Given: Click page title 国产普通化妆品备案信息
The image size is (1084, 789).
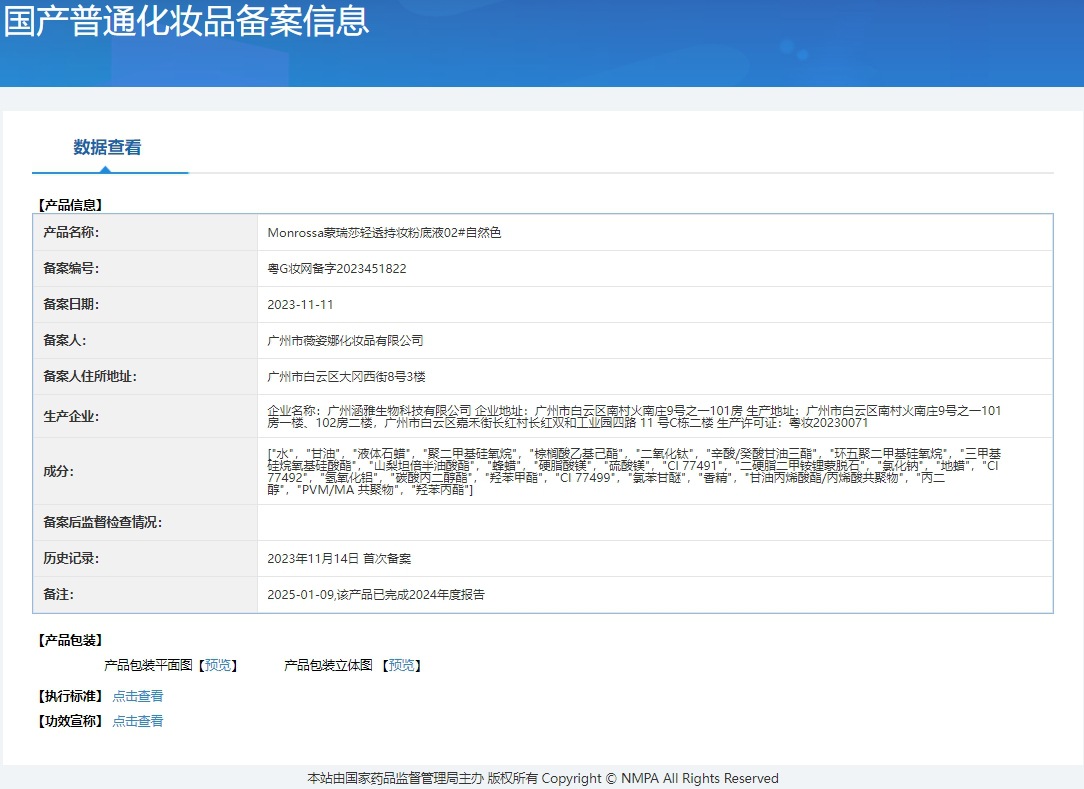Looking at the screenshot, I should click(187, 21).
